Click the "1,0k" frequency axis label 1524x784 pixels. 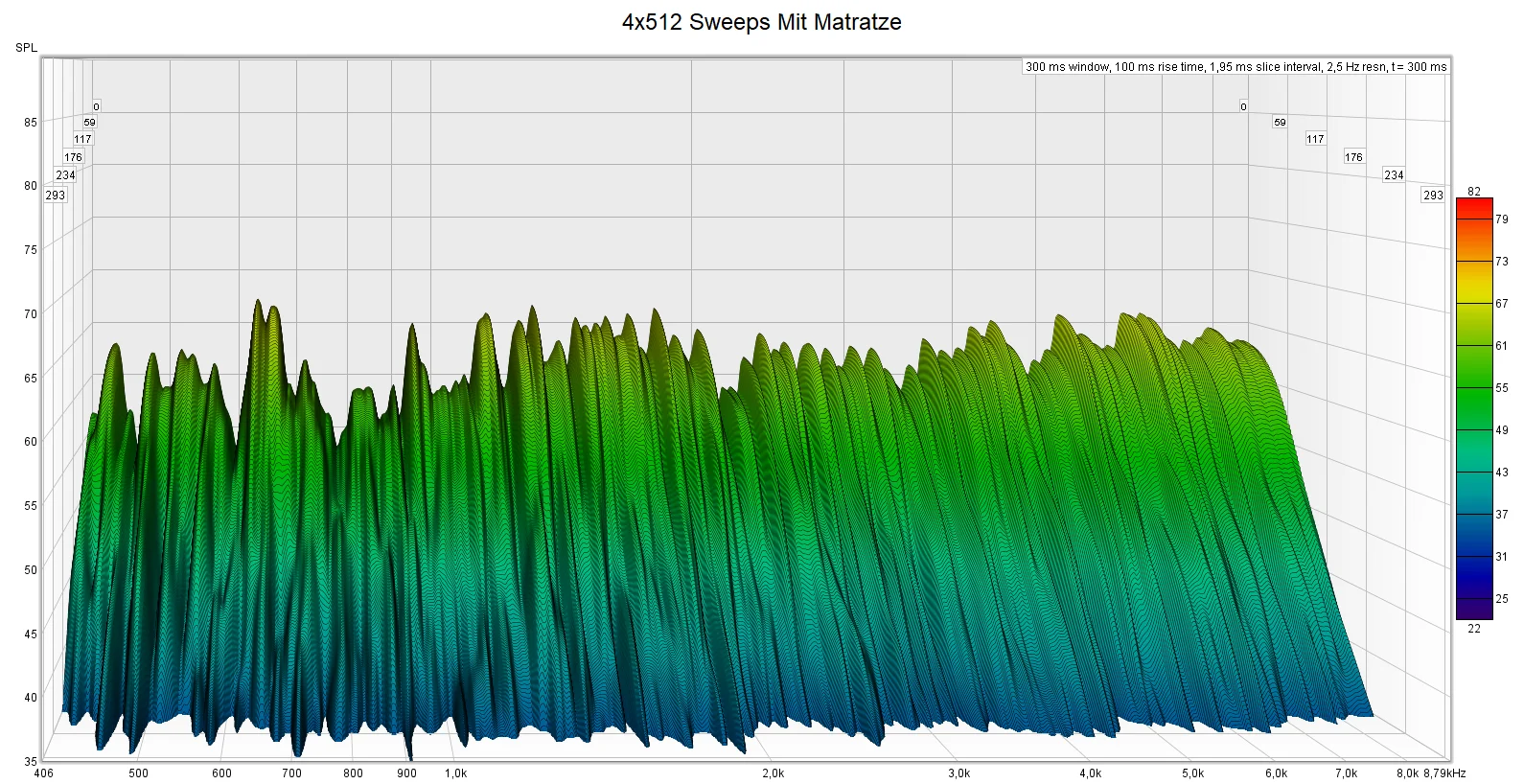point(456,773)
